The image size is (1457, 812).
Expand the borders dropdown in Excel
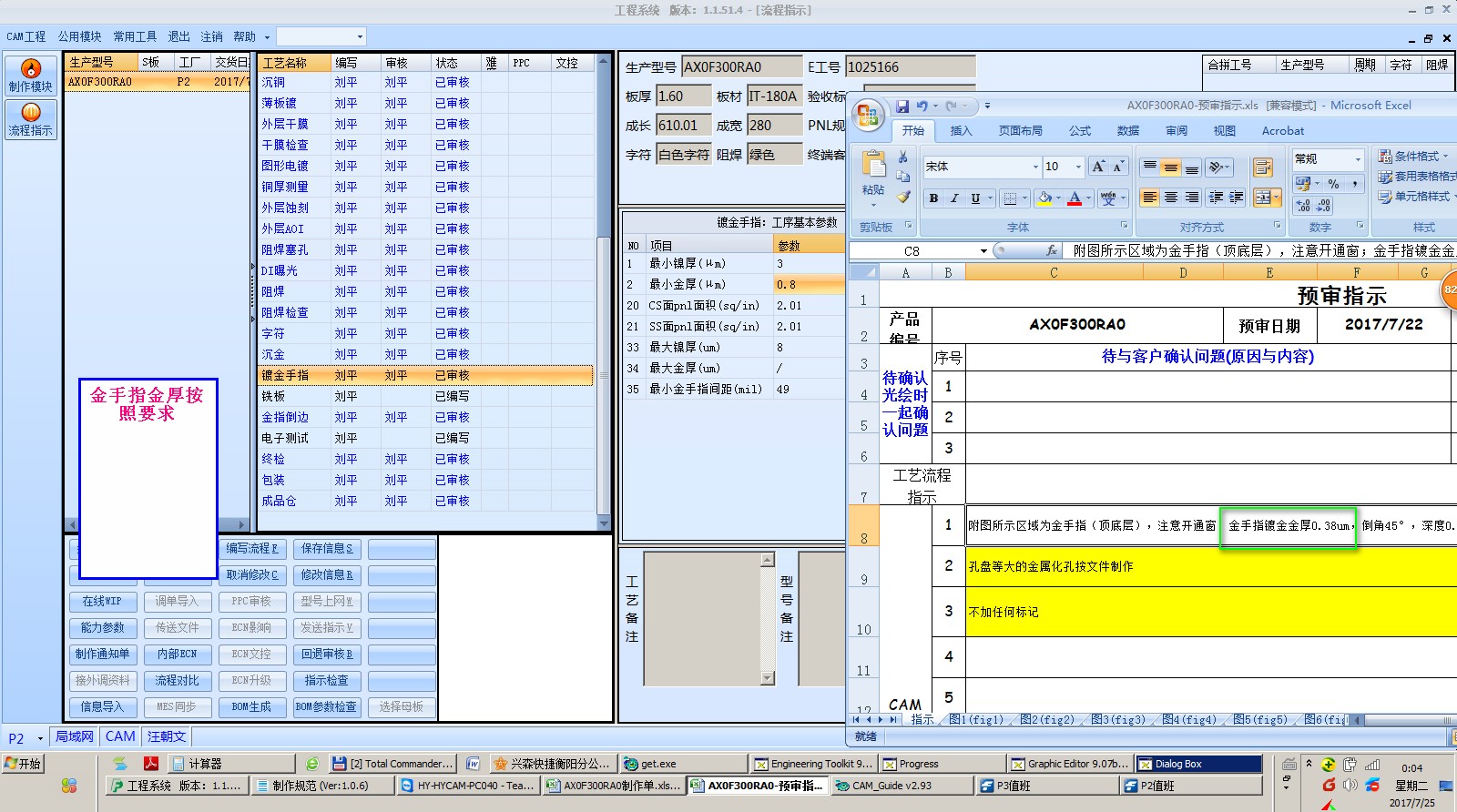(x=1024, y=198)
